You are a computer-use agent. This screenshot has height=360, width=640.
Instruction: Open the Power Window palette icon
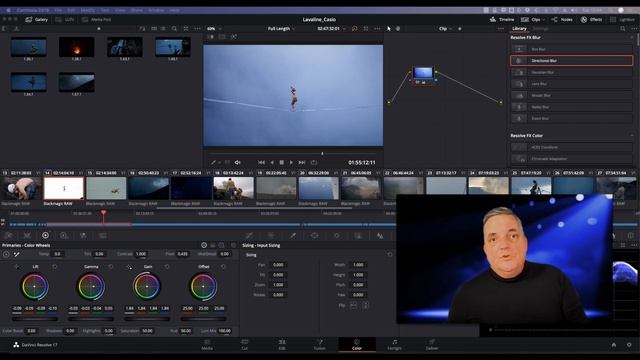(x=314, y=236)
